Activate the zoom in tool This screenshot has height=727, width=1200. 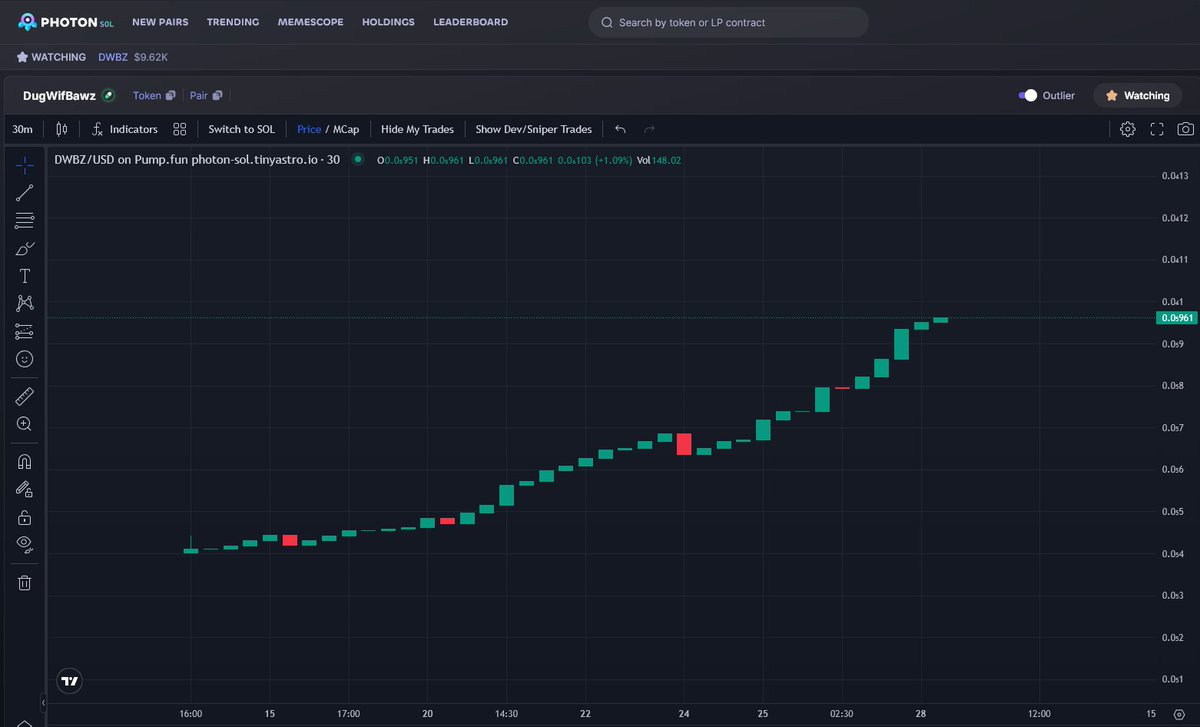point(25,424)
